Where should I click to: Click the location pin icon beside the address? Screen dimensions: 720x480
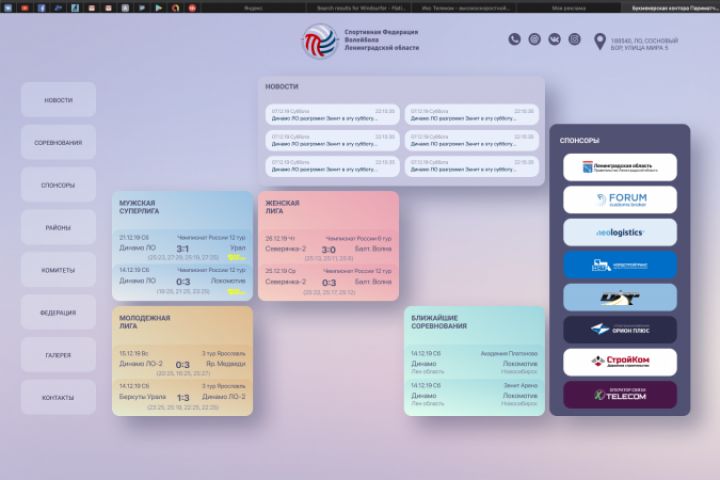click(x=600, y=41)
